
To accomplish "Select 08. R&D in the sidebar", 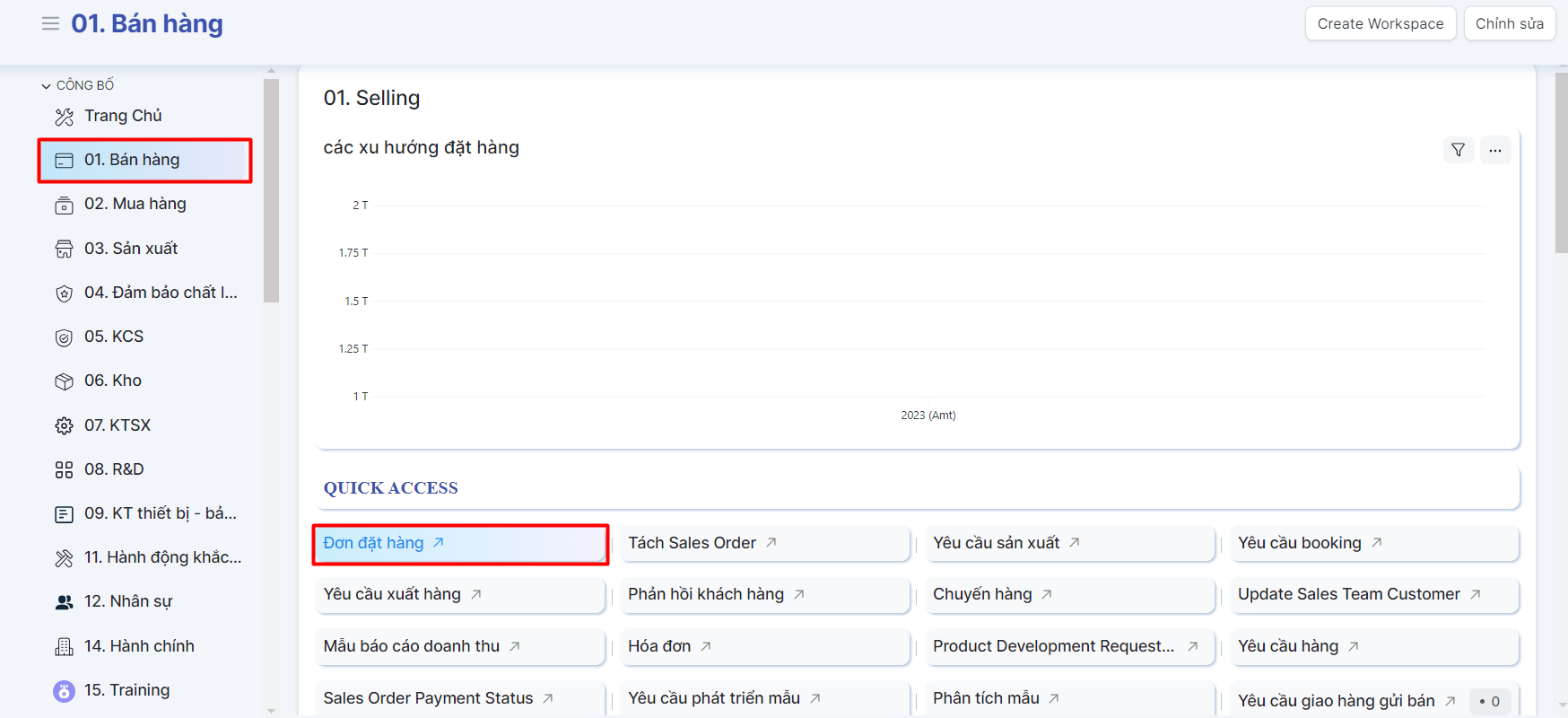I will (x=114, y=469).
